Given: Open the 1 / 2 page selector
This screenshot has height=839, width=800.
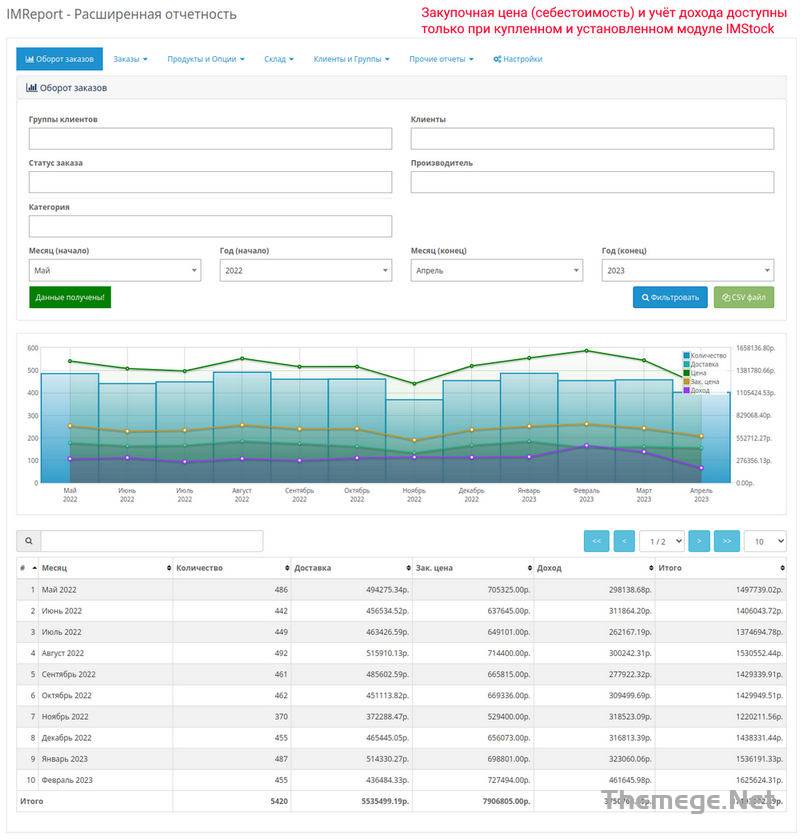Looking at the screenshot, I should coord(662,541).
